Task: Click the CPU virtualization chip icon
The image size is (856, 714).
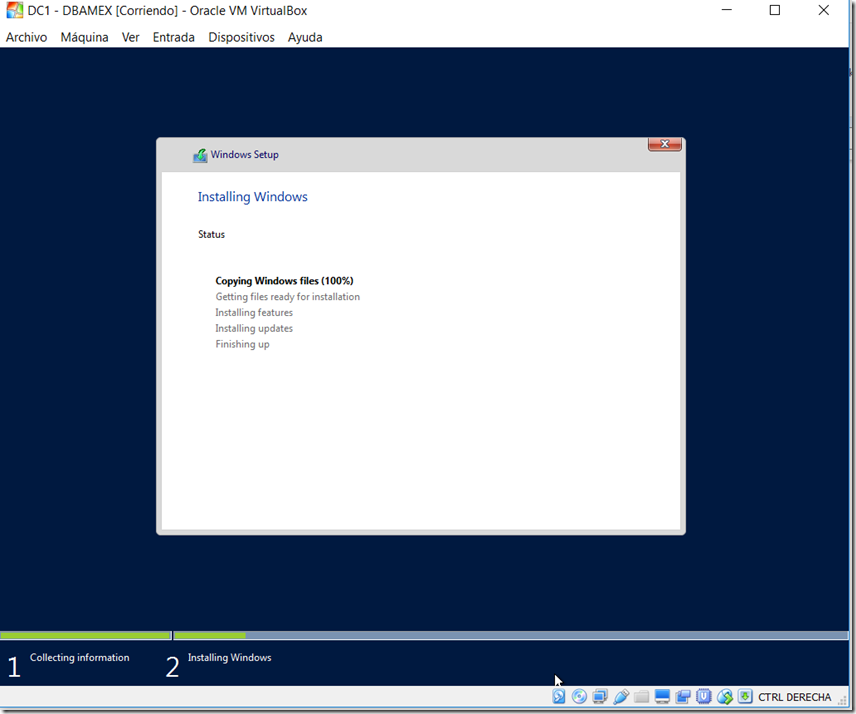Action: [x=704, y=697]
